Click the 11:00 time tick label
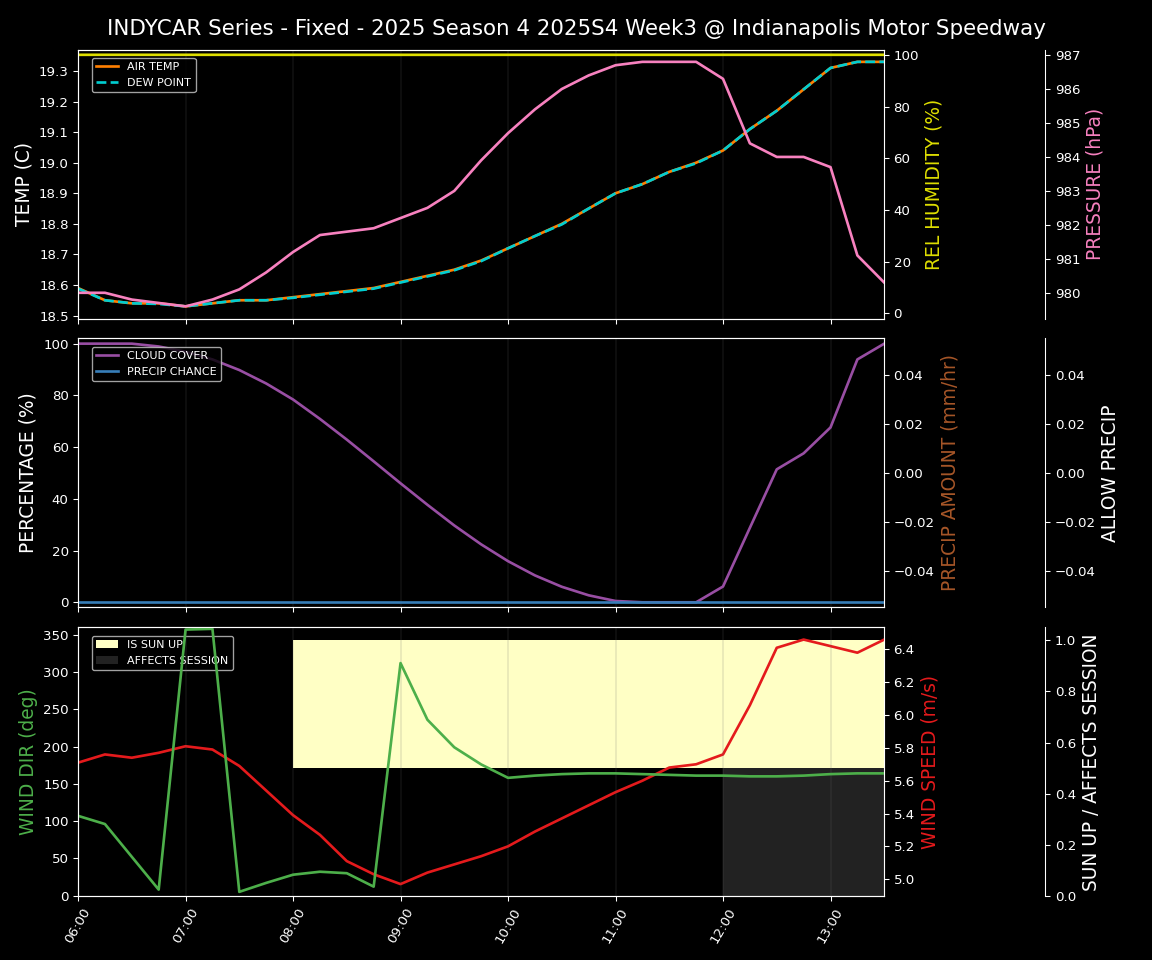 click(614, 925)
